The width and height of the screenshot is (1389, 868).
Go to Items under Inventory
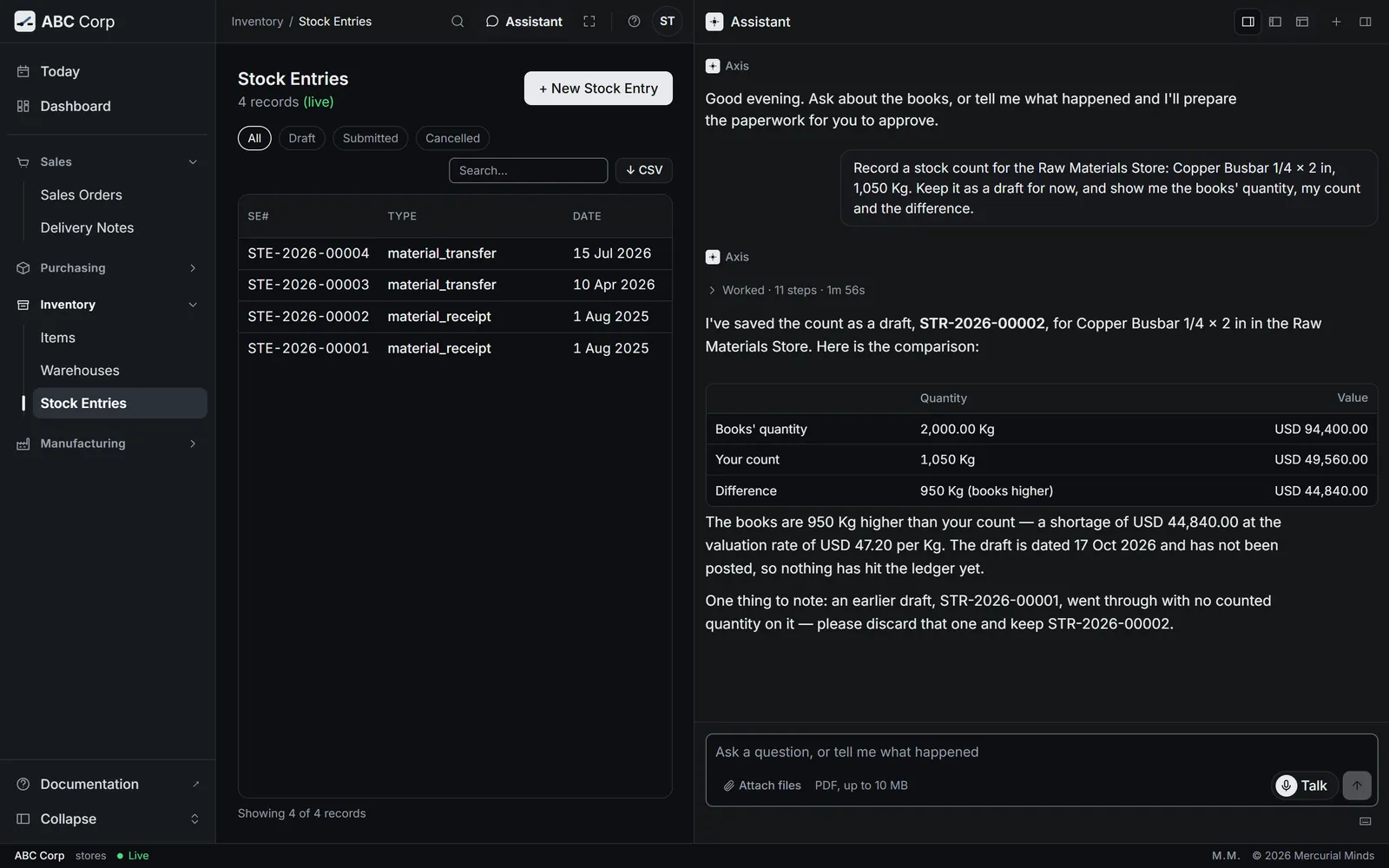pos(119,338)
